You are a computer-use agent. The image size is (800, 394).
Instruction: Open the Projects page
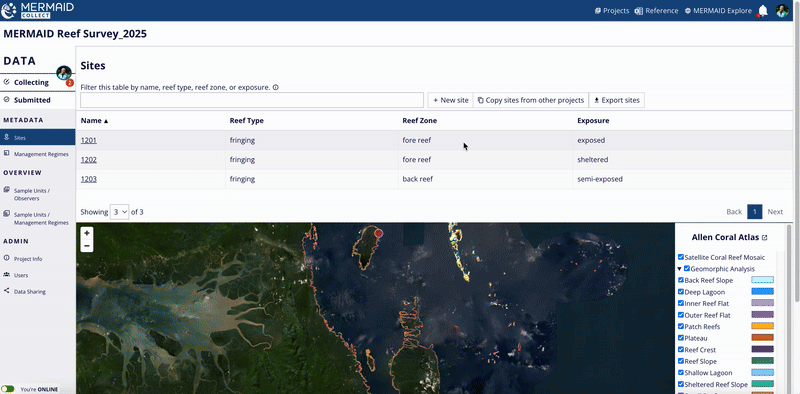pos(612,11)
